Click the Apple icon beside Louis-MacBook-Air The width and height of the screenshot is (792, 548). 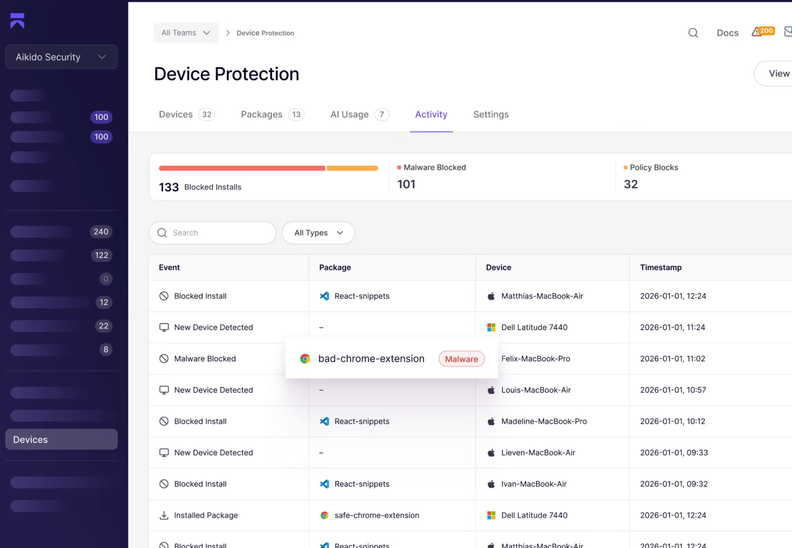pos(491,390)
